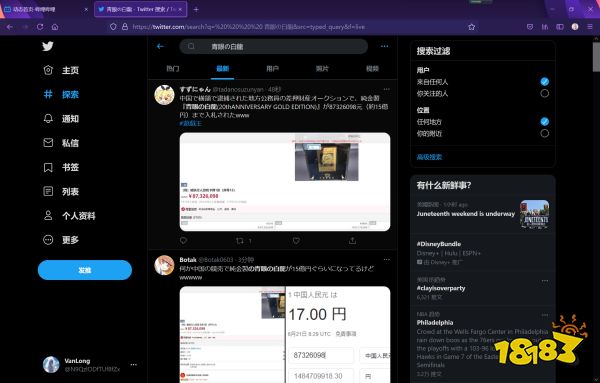Share すずにゃん's tweet
The image size is (600, 383).
coord(352,241)
